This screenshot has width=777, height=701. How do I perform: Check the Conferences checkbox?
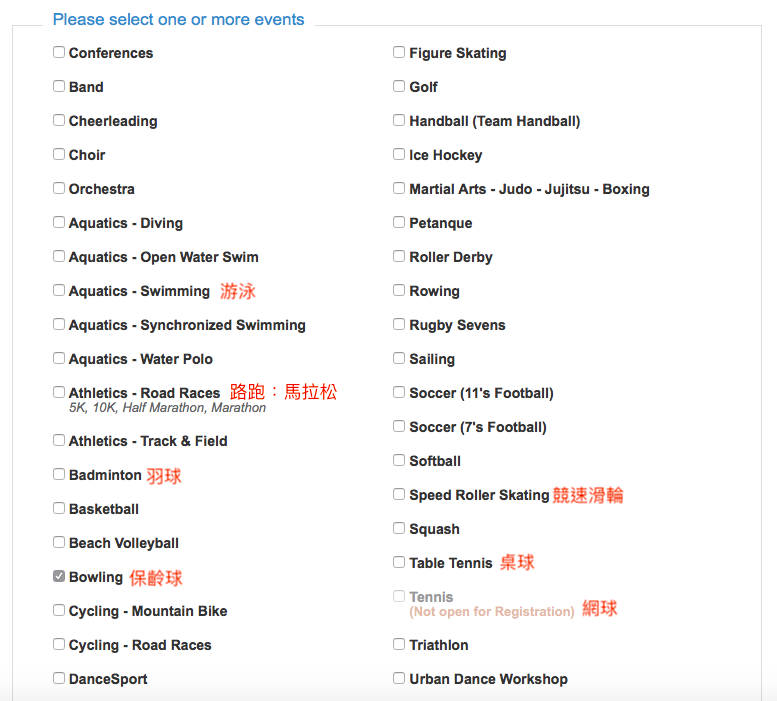click(59, 52)
